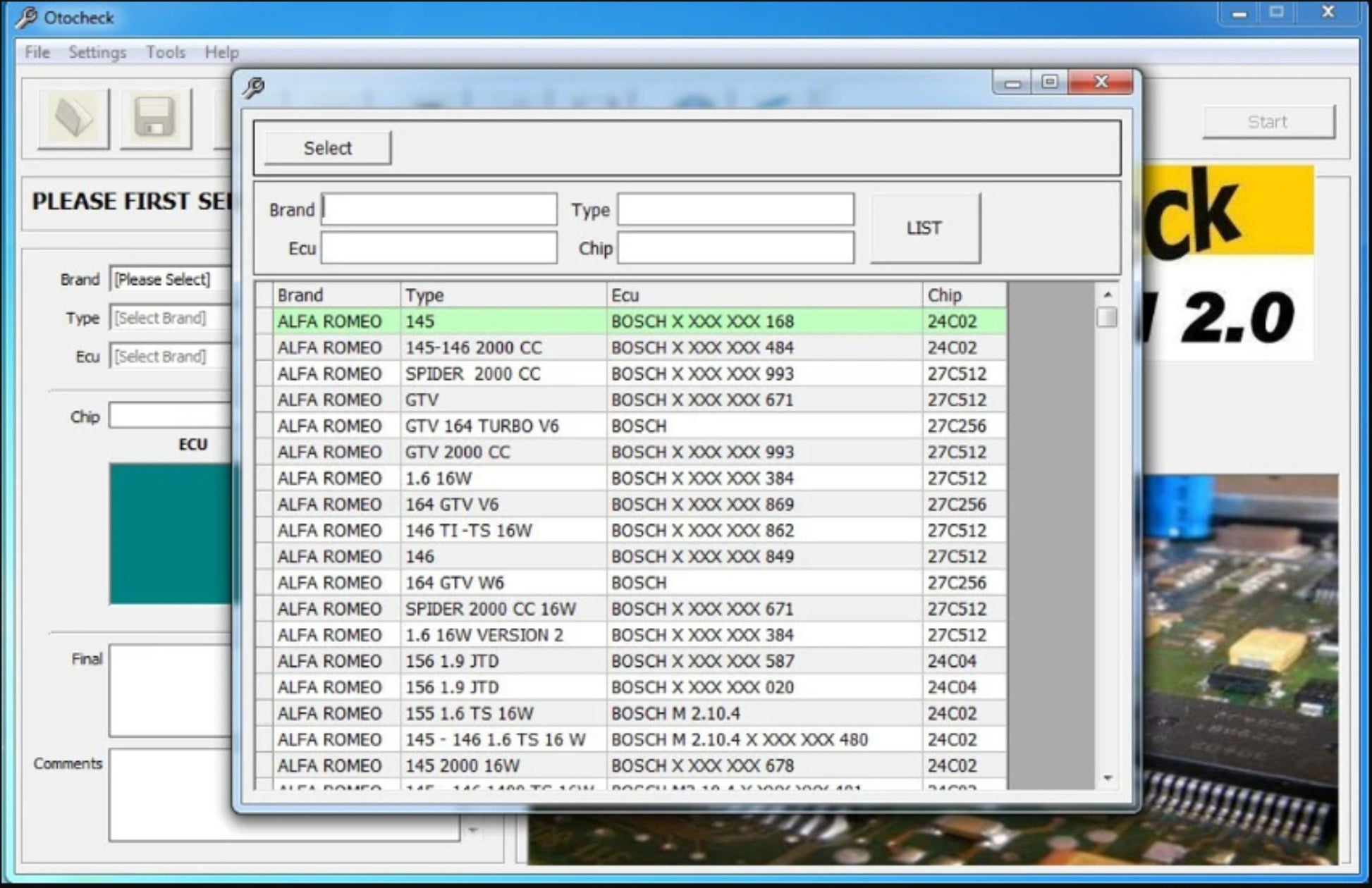Open the File menu
The height and width of the screenshot is (888, 1372).
pyautogui.click(x=37, y=52)
